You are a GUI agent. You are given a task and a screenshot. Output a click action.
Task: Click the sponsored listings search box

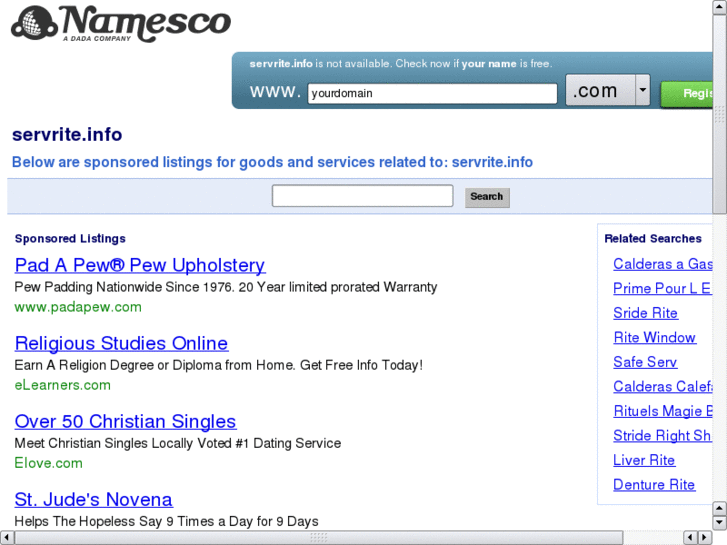363,196
